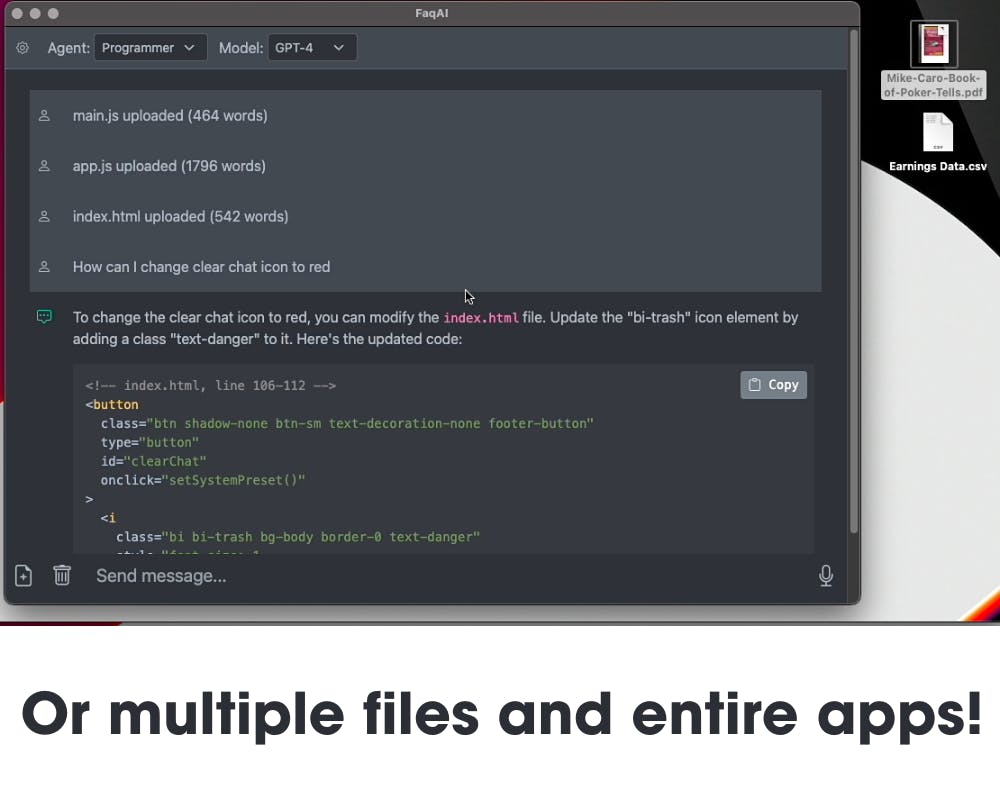Screen dimensions: 1000x800
Task: Click the chevron arrow in the Programmer selector
Action: point(189,48)
